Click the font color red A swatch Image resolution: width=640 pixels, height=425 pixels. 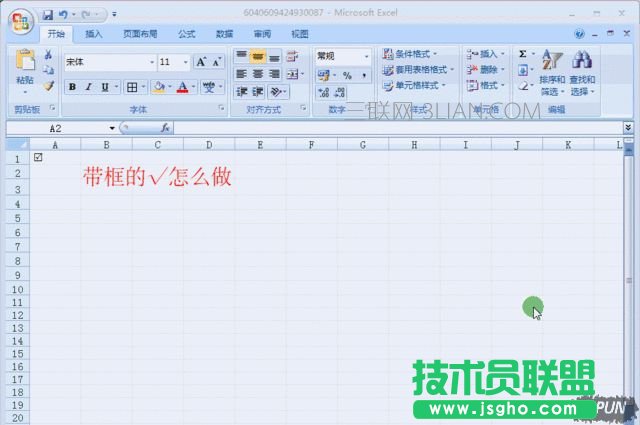pos(182,87)
